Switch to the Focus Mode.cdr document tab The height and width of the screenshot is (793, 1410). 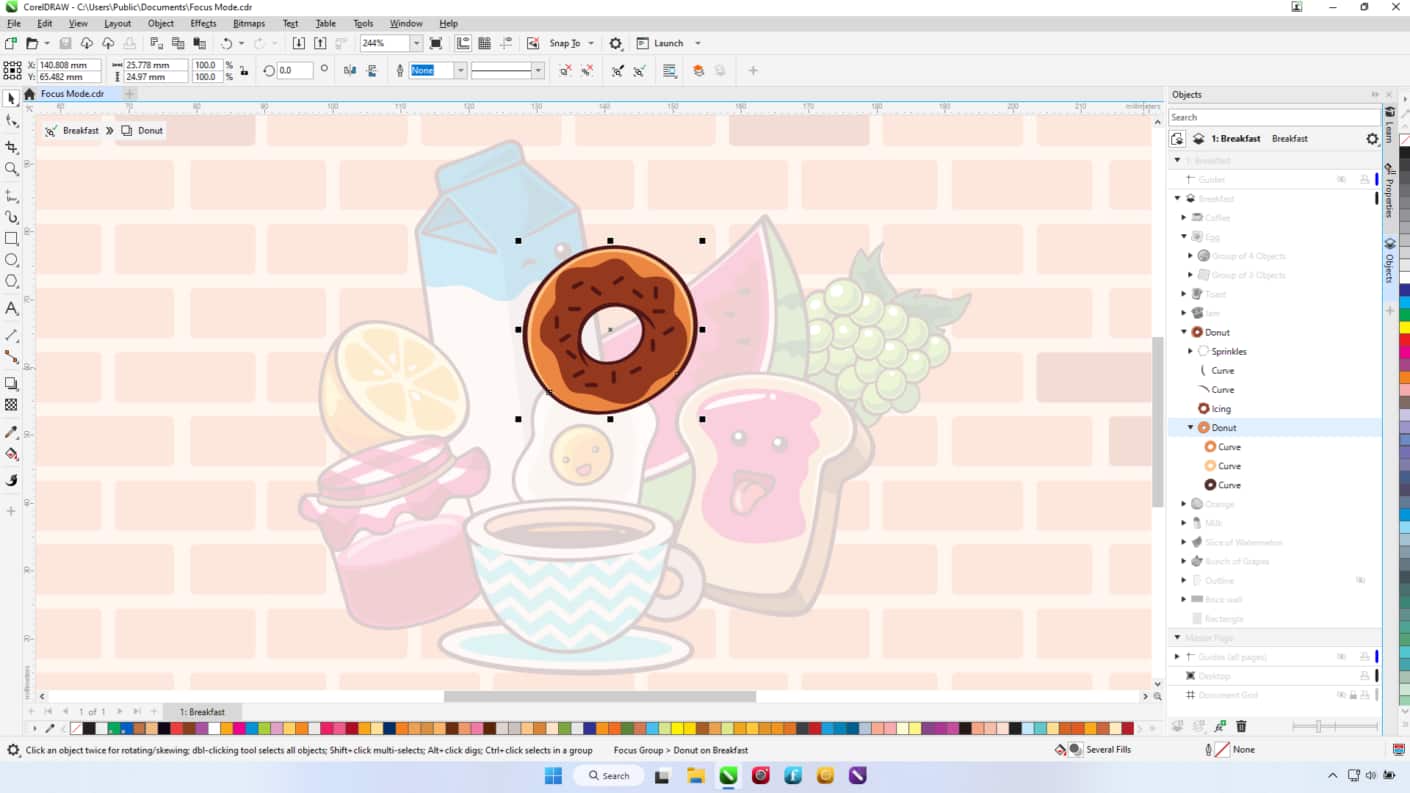[74, 93]
